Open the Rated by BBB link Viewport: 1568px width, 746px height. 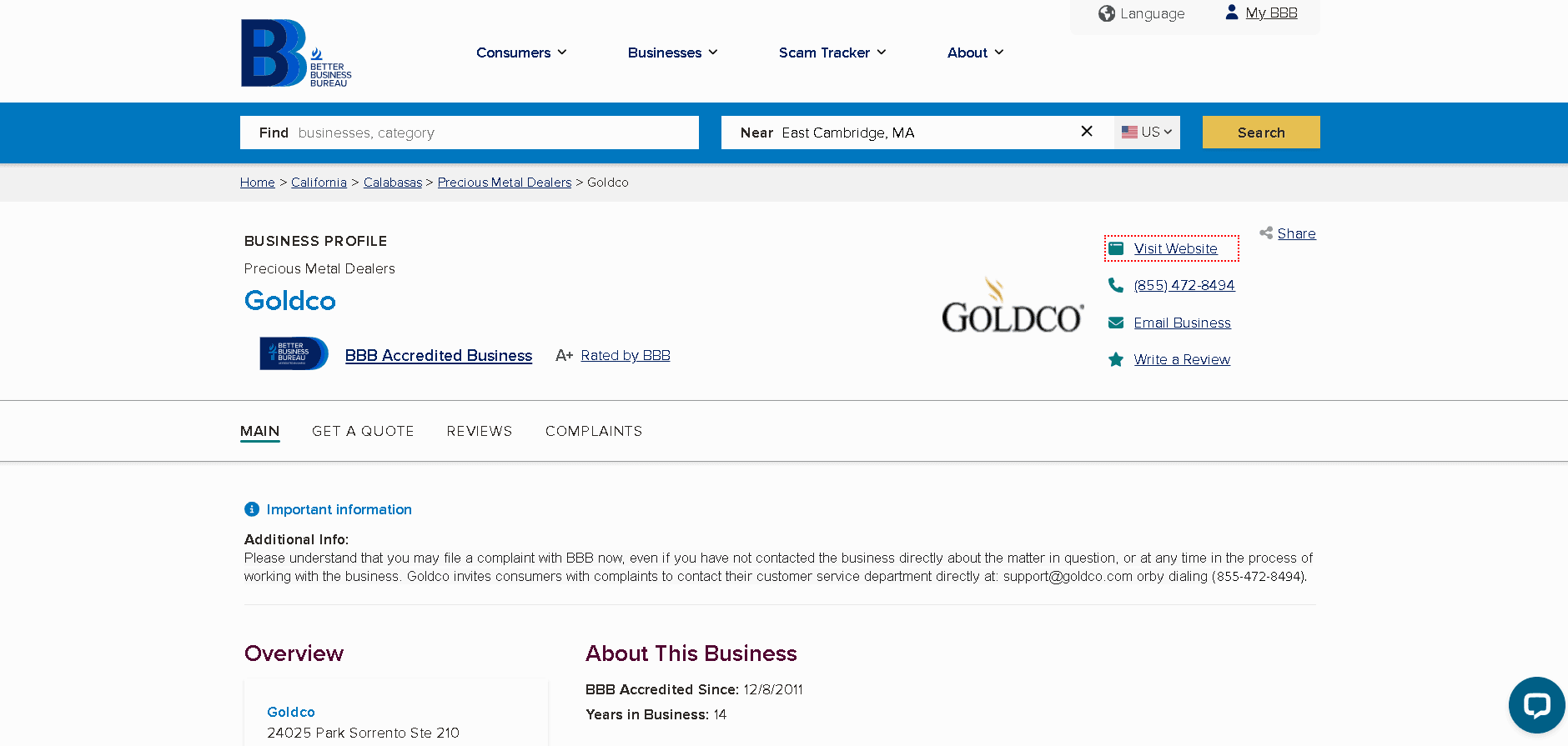[626, 355]
